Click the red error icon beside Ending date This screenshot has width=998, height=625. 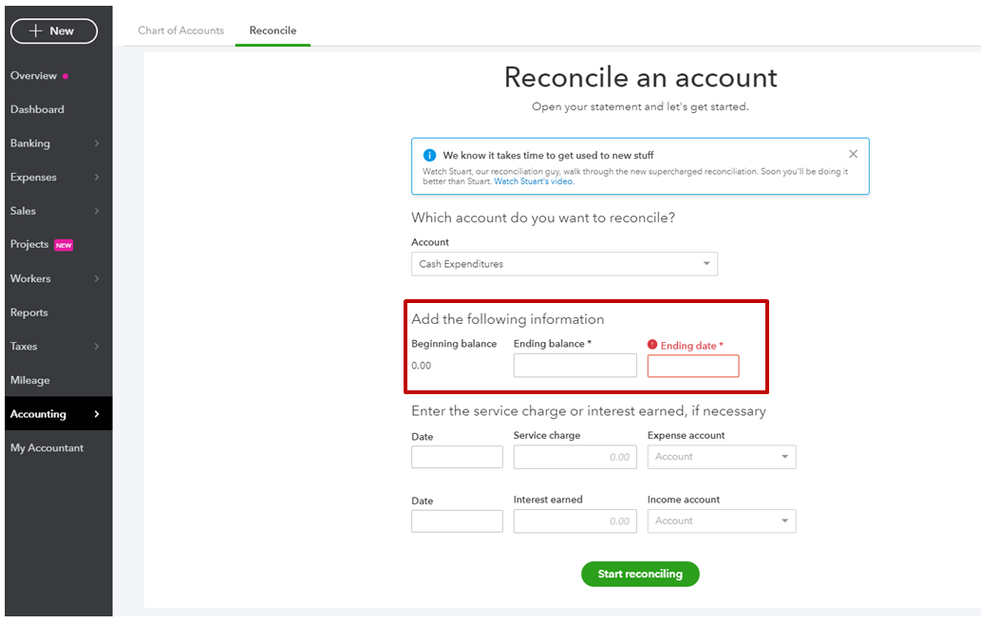click(652, 344)
